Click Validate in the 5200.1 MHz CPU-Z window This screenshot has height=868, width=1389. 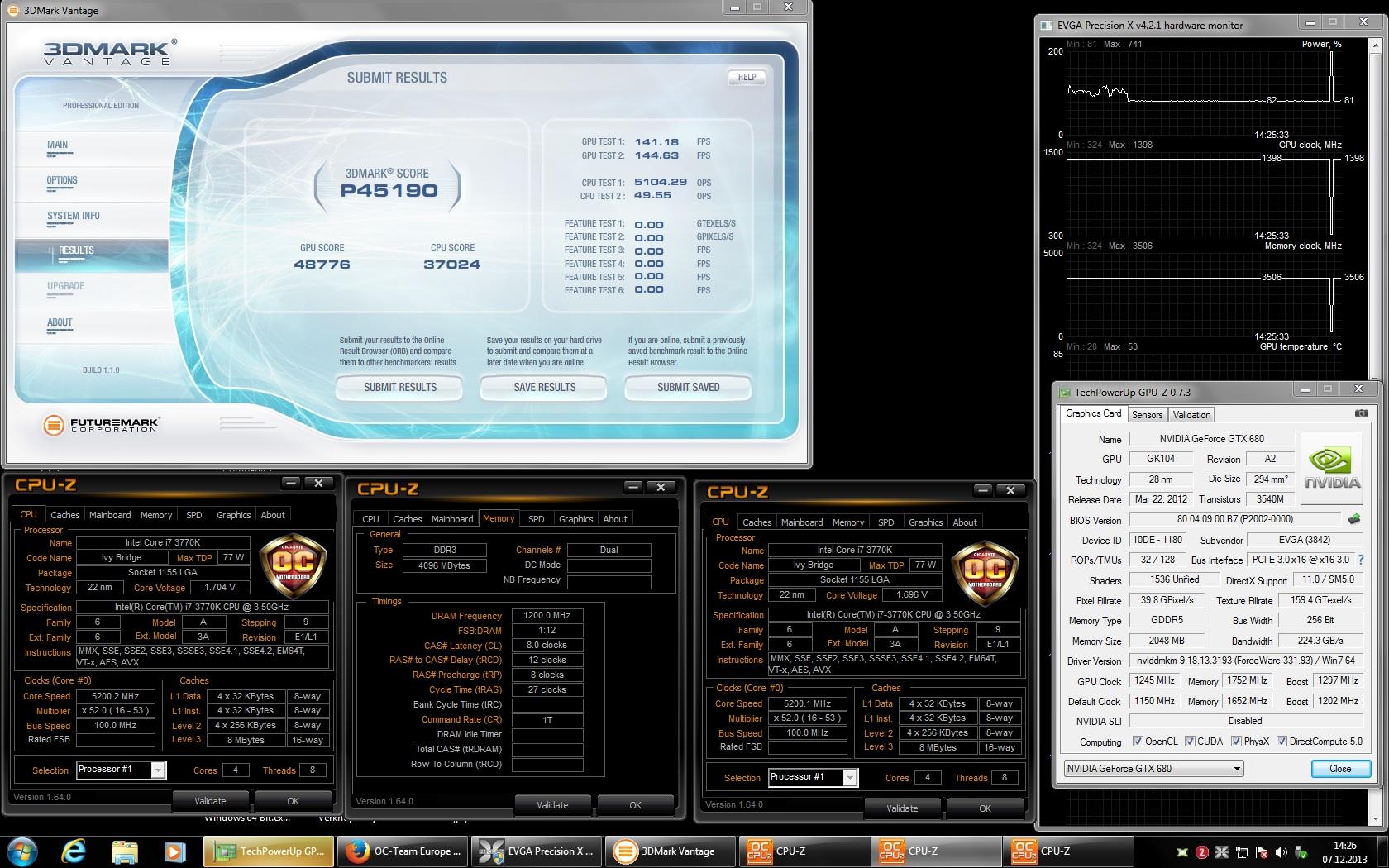pos(902,808)
